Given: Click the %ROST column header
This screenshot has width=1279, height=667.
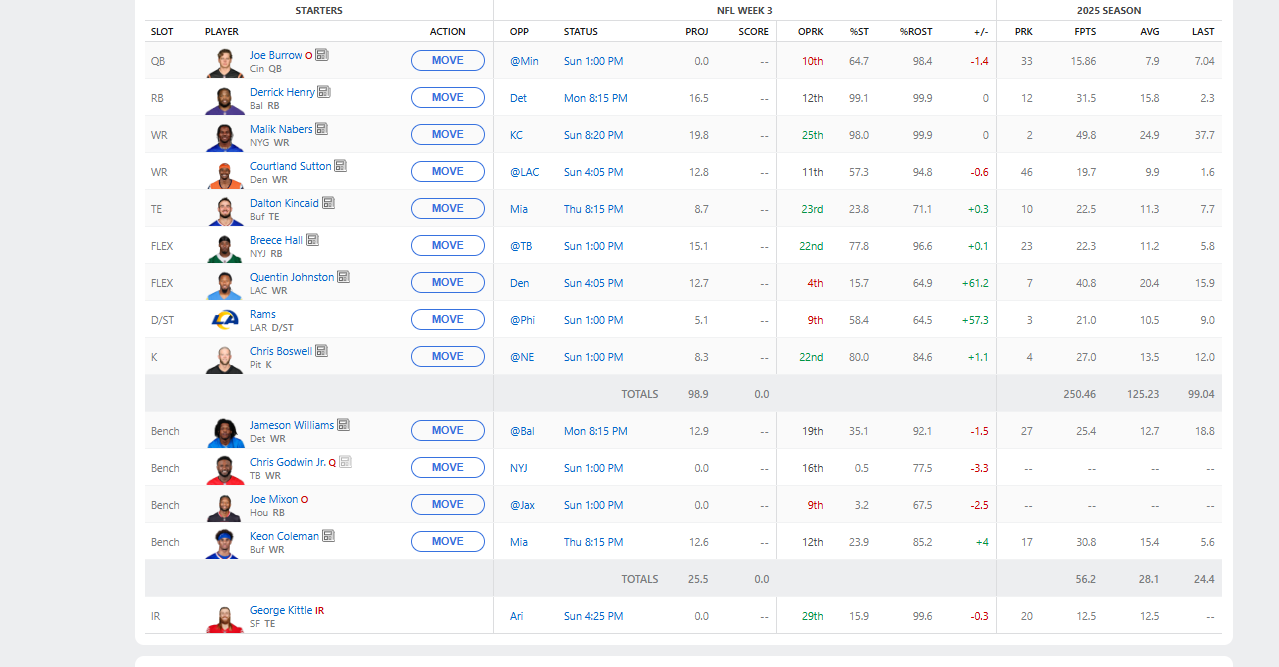Looking at the screenshot, I should click(x=916, y=31).
